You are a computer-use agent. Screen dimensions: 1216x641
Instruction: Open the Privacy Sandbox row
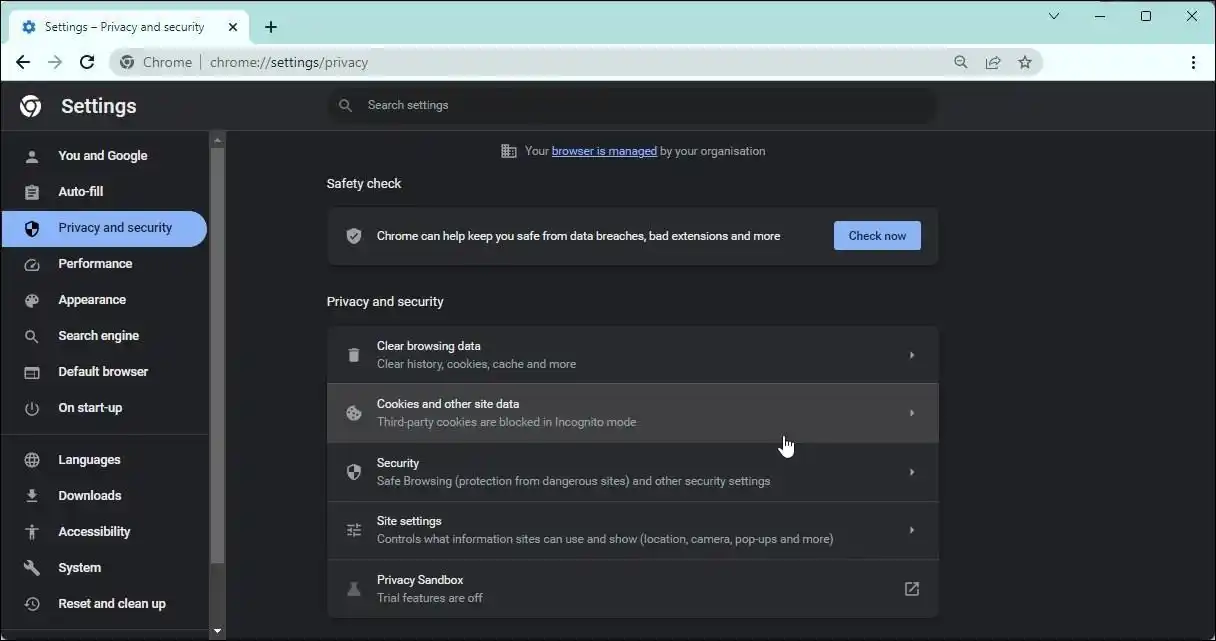pyautogui.click(x=632, y=589)
